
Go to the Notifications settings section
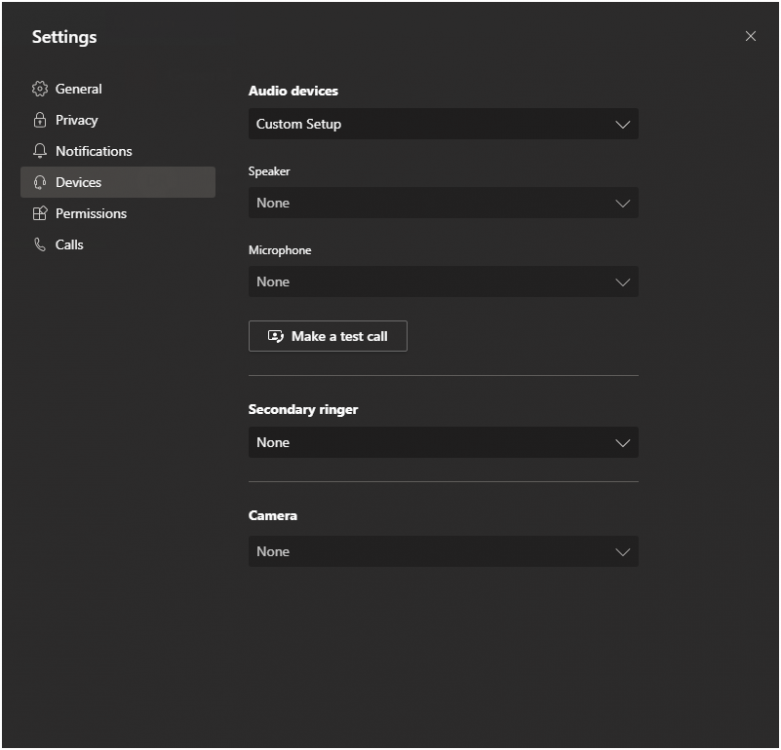[x=94, y=151]
